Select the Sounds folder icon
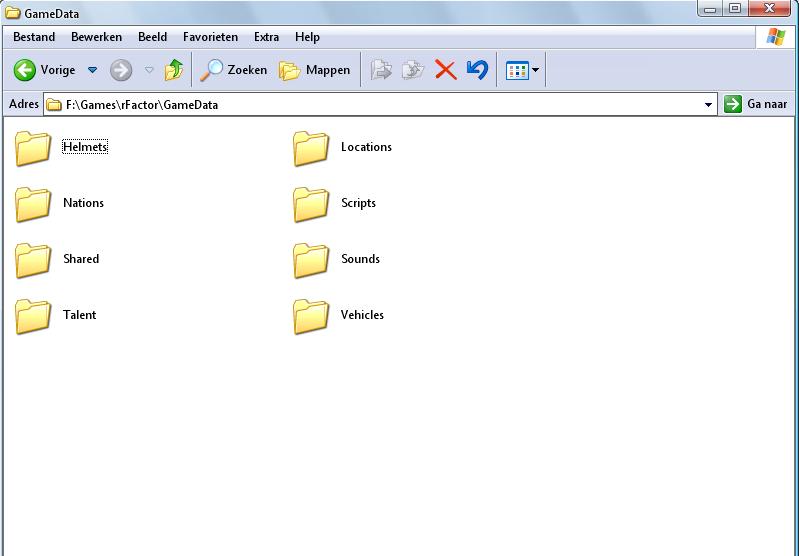Viewport: 799px width, 556px height. (x=311, y=260)
